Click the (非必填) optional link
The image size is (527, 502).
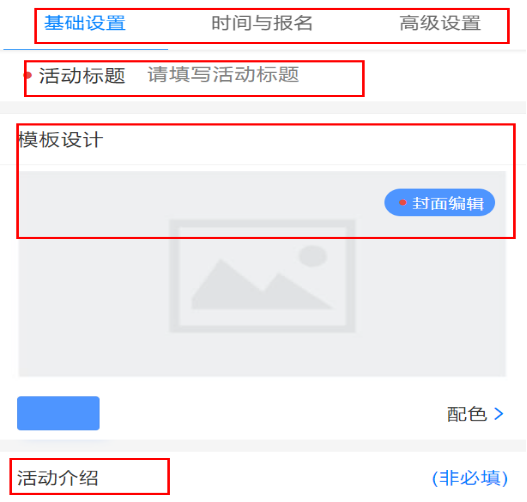point(470,478)
